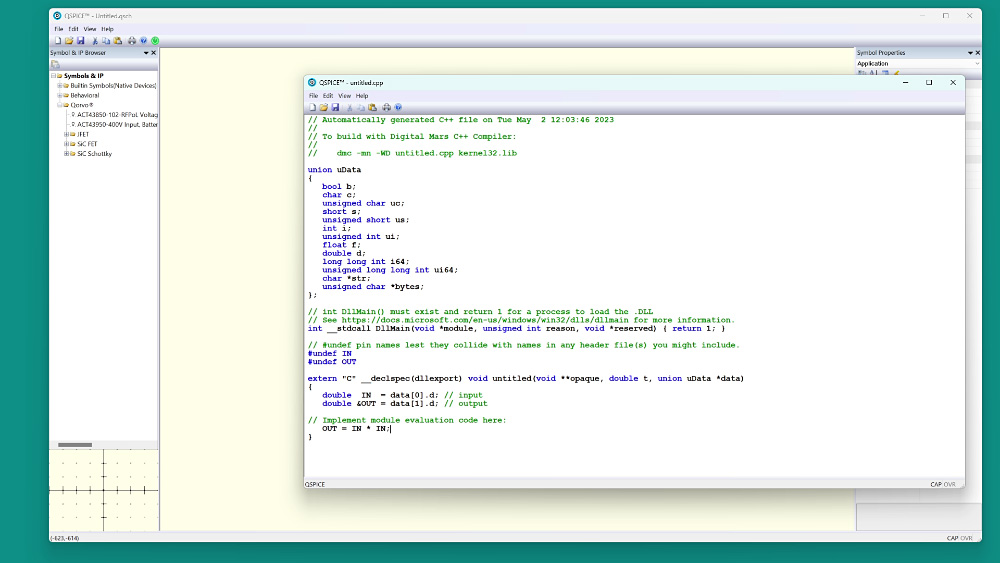1000x563 pixels.
Task: Open Help menu in schematic window
Action: [x=107, y=29]
